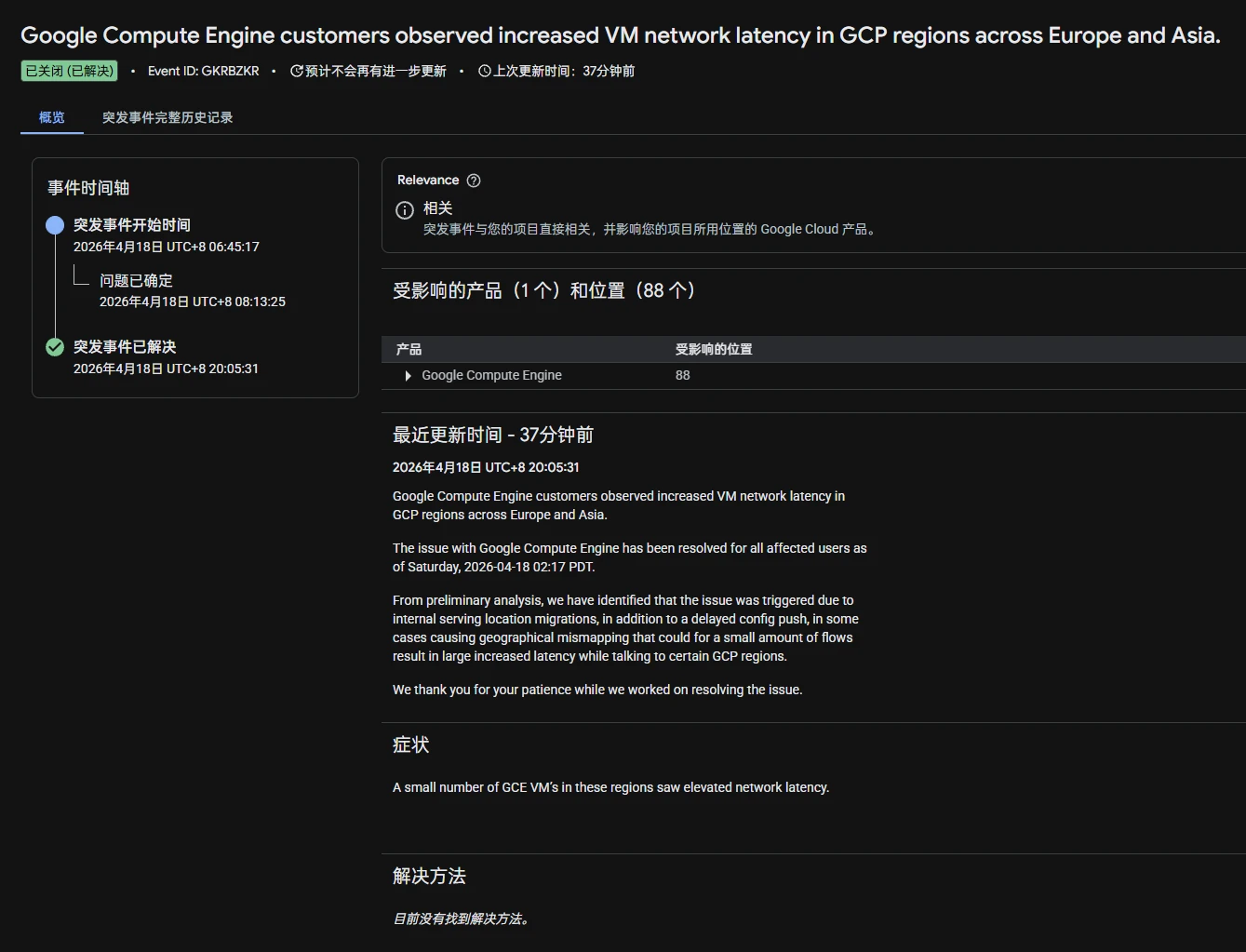Click the 88 affected locations cell

tap(683, 375)
